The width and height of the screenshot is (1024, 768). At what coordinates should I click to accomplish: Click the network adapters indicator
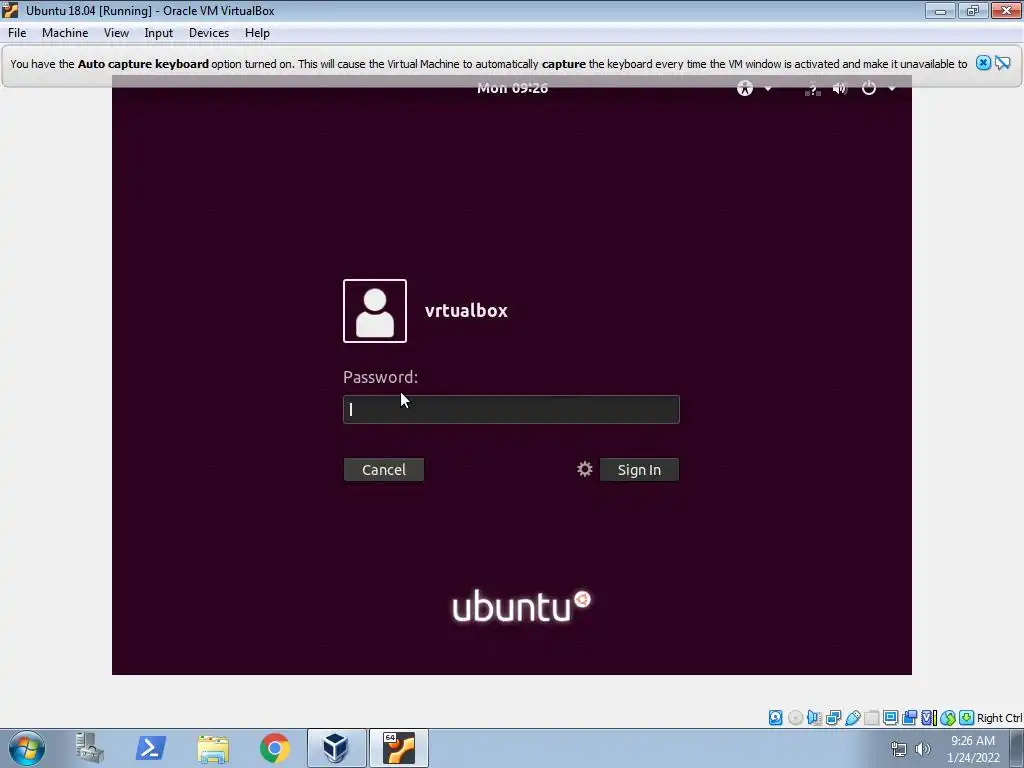coord(833,718)
